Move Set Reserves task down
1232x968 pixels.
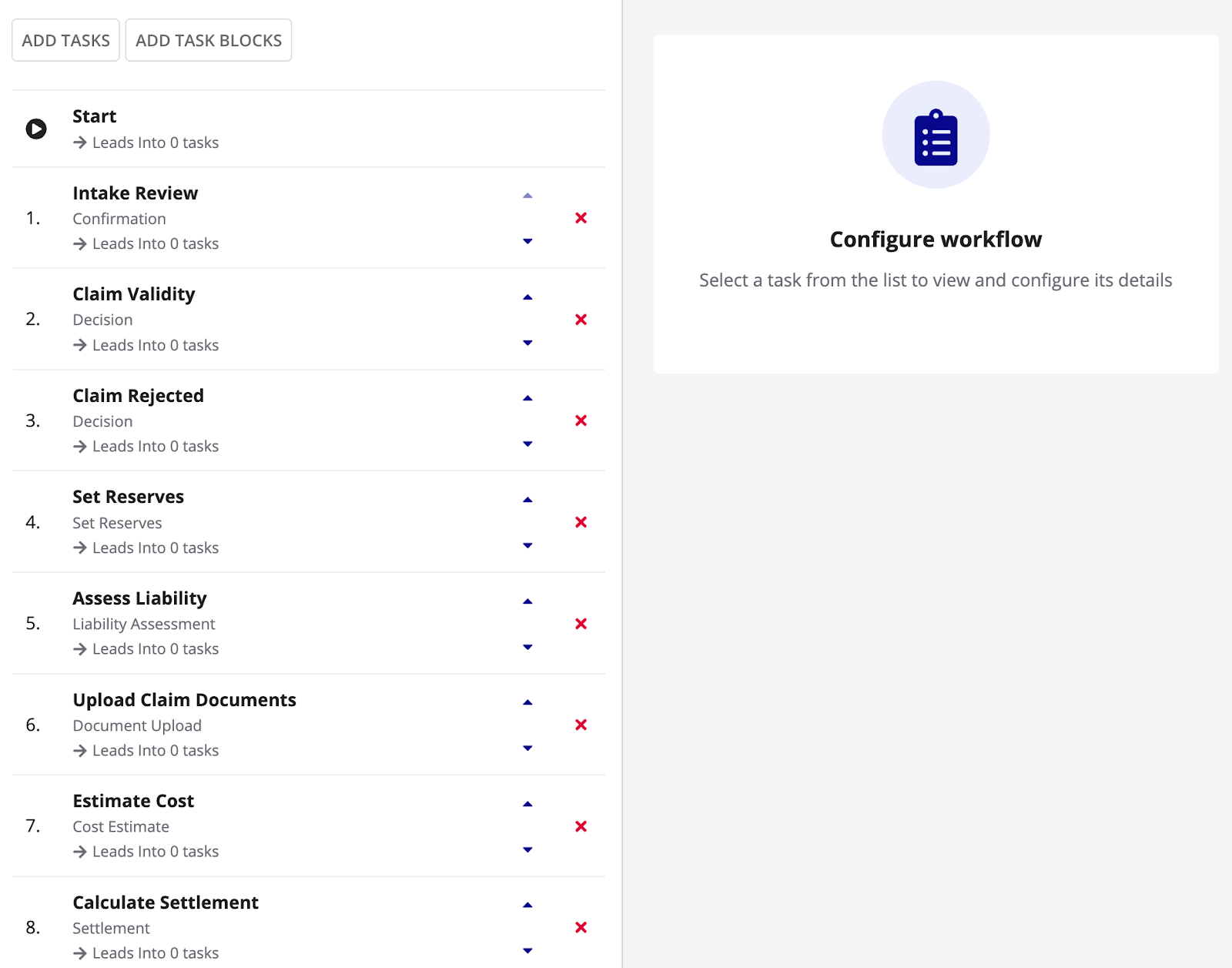[x=527, y=545]
